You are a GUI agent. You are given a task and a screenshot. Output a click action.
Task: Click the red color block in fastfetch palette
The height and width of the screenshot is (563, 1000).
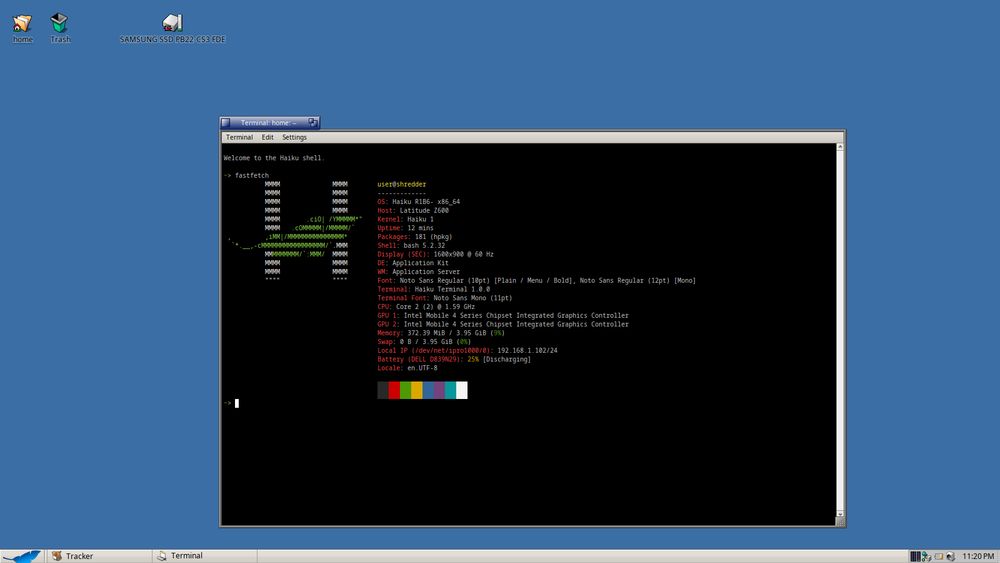394,390
